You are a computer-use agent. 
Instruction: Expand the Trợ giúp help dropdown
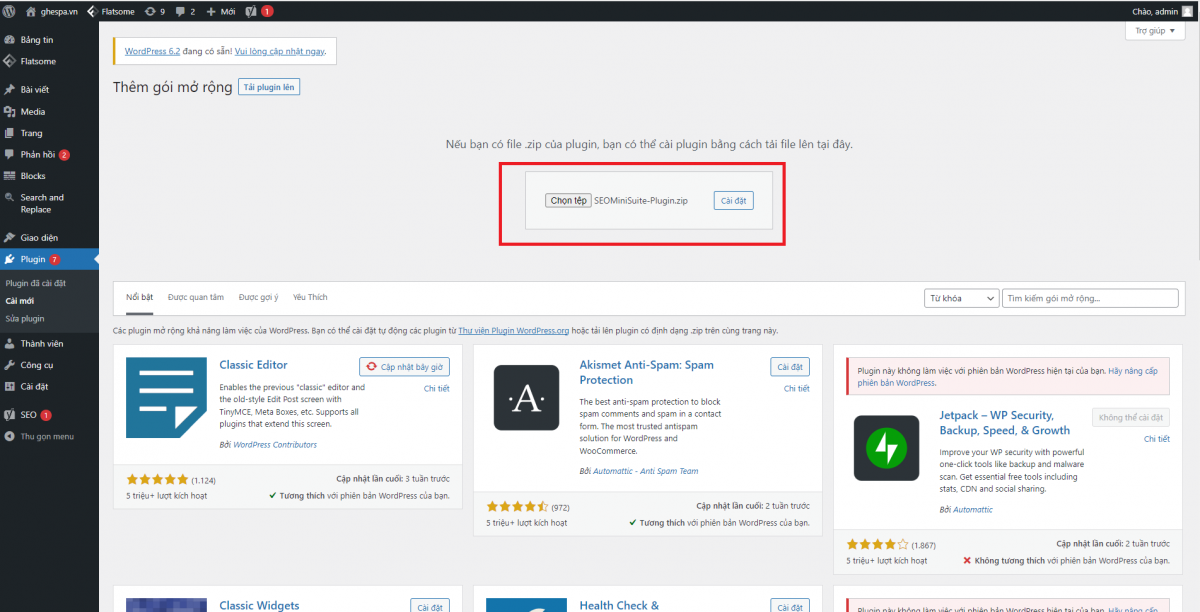coord(1155,31)
